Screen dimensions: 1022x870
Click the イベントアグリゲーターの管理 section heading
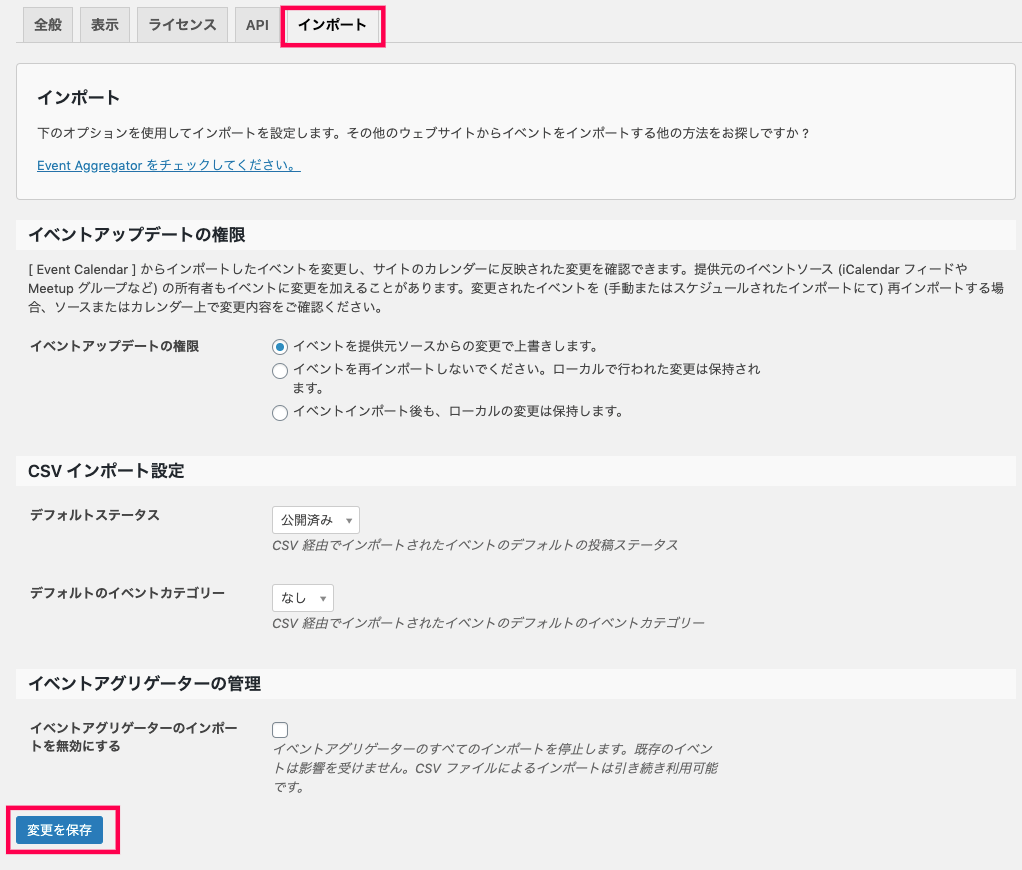pos(144,684)
